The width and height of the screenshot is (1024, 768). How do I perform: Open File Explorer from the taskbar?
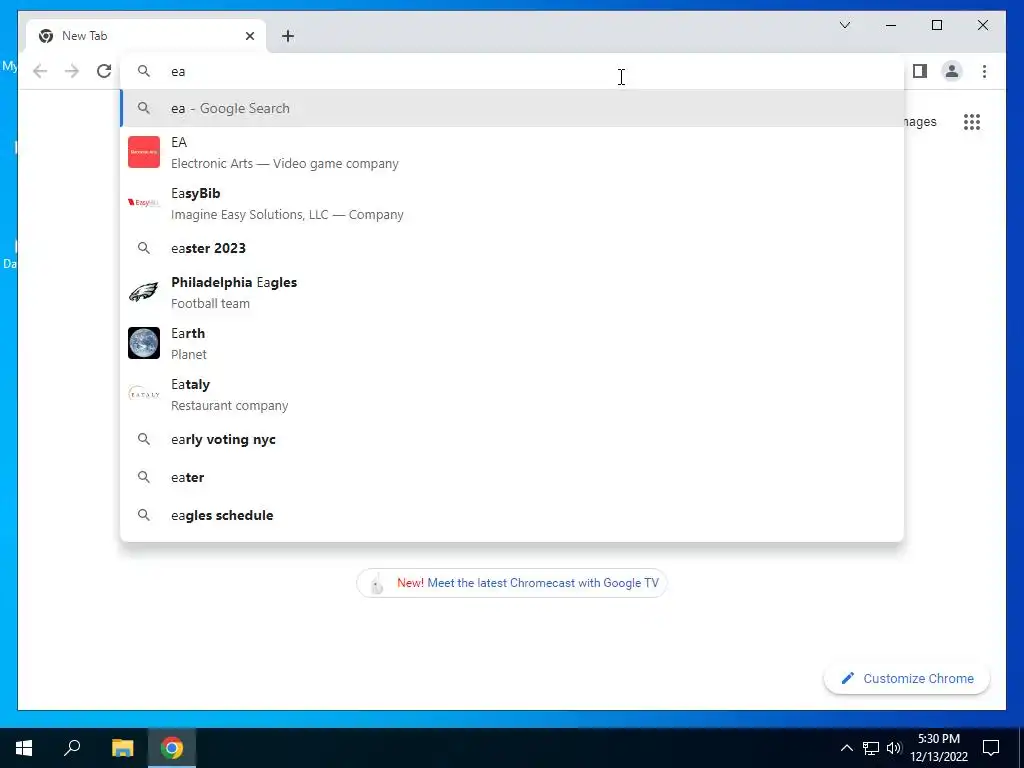[x=122, y=748]
